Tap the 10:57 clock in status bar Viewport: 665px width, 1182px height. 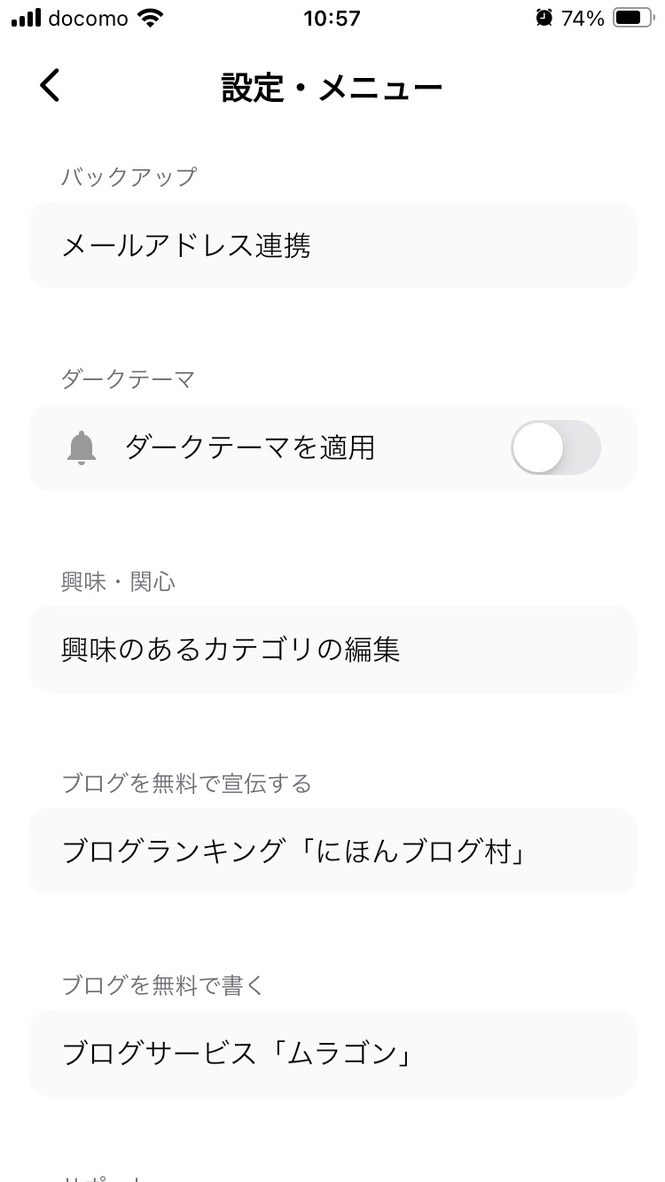pos(330,18)
